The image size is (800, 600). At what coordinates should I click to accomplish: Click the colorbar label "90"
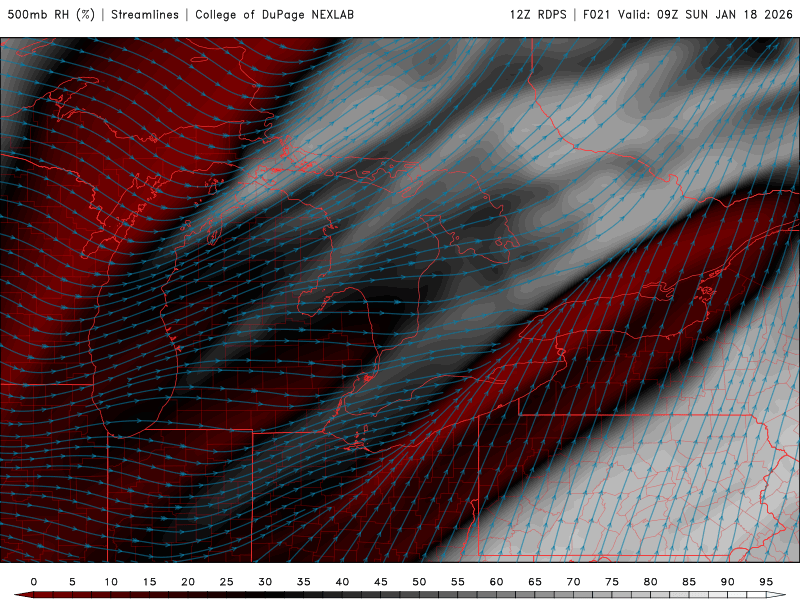[x=728, y=582]
